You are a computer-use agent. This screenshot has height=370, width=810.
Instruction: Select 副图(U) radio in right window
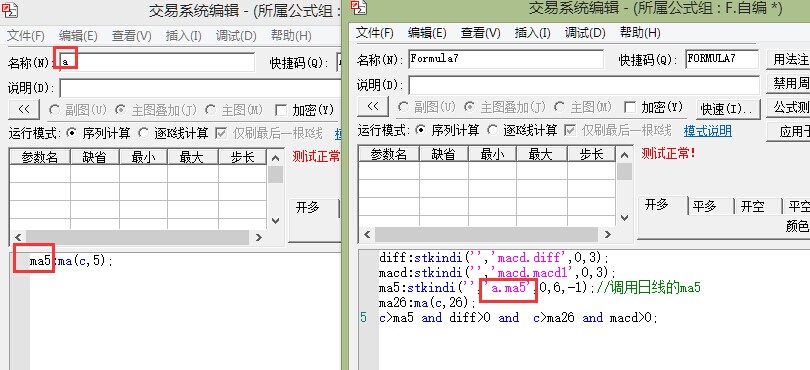(x=427, y=107)
